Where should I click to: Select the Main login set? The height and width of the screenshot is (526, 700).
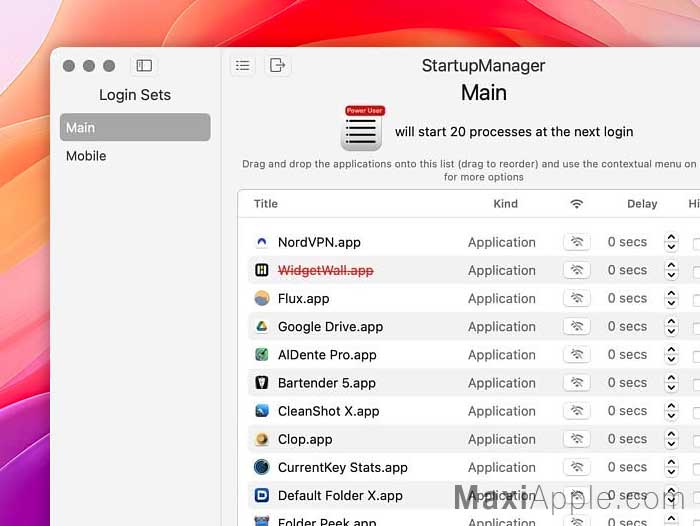(135, 127)
